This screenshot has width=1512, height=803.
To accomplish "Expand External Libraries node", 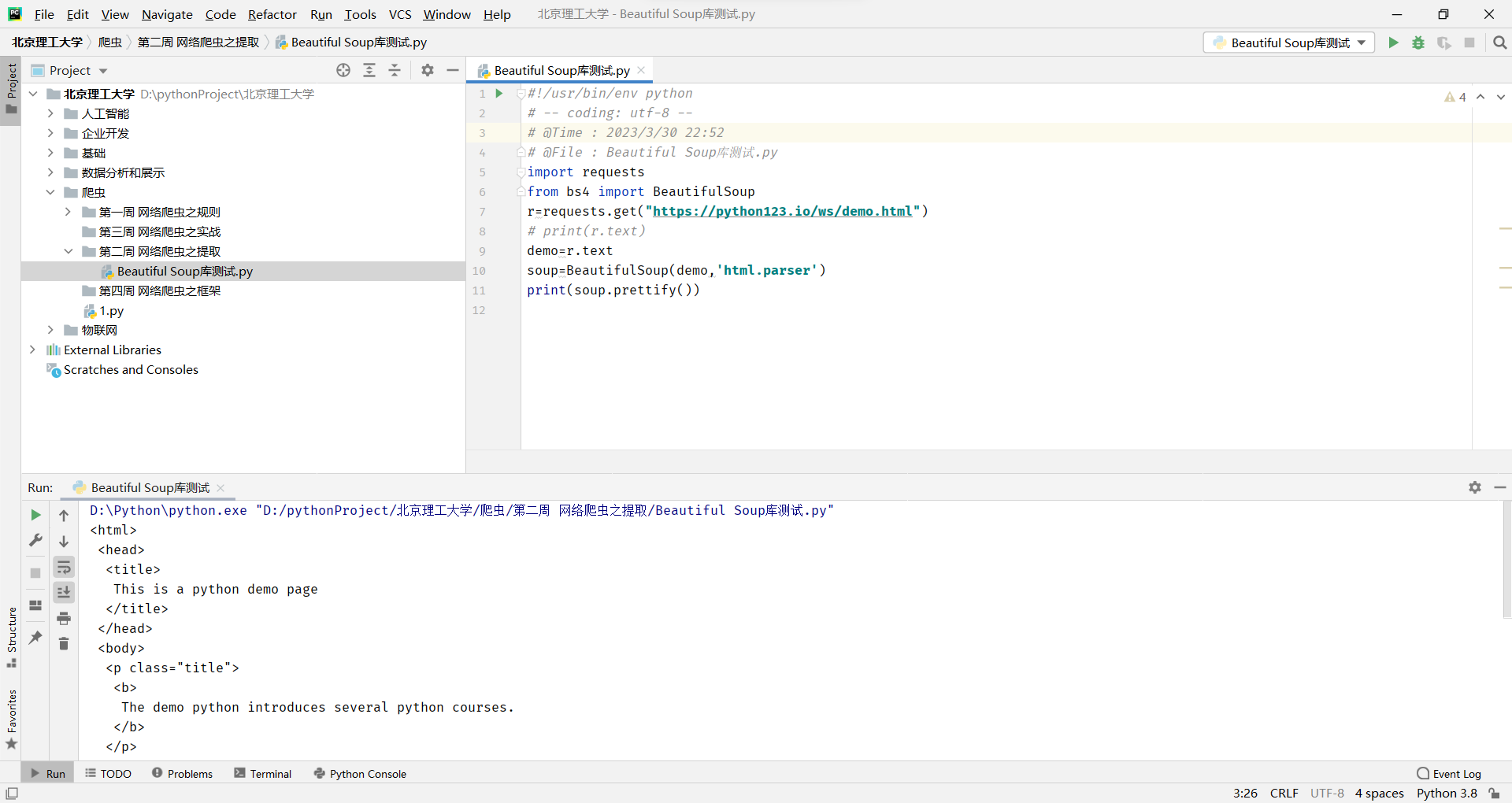I will click(32, 350).
